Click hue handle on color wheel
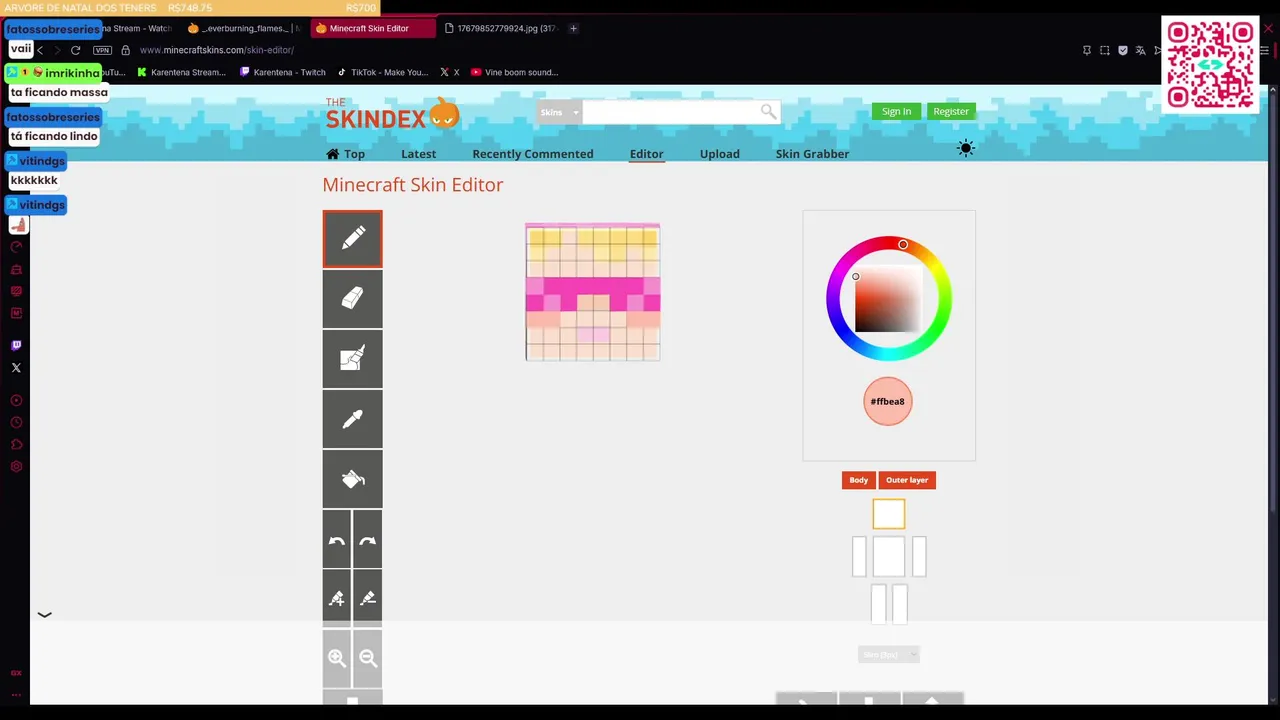Viewport: 1280px width, 720px height. (903, 244)
